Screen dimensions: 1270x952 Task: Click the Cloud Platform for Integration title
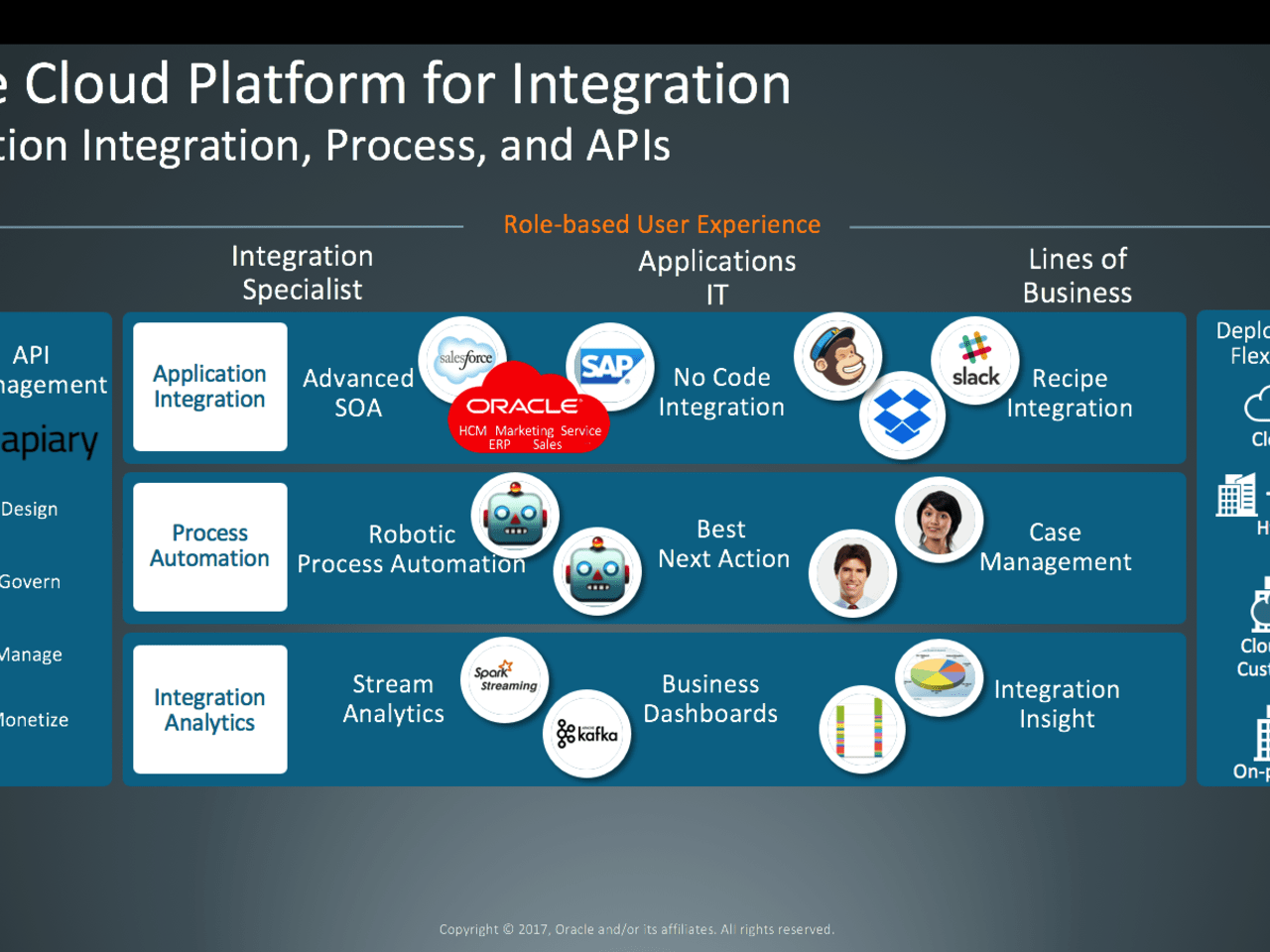(408, 83)
